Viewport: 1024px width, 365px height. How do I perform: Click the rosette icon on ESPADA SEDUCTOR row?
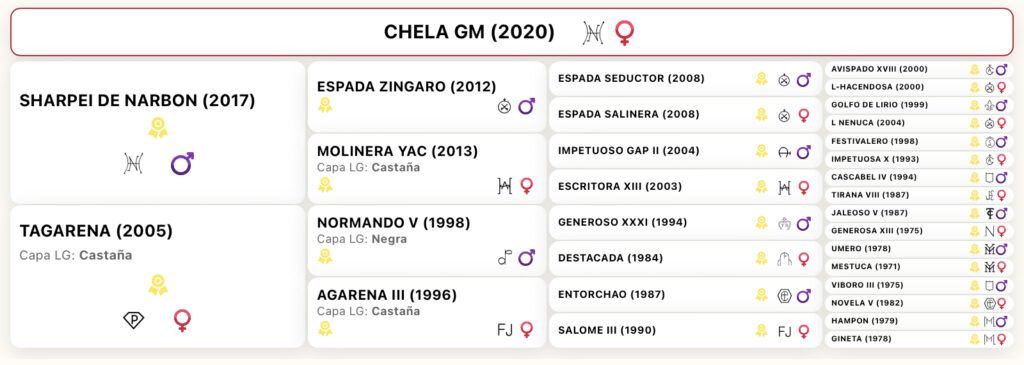(x=761, y=79)
